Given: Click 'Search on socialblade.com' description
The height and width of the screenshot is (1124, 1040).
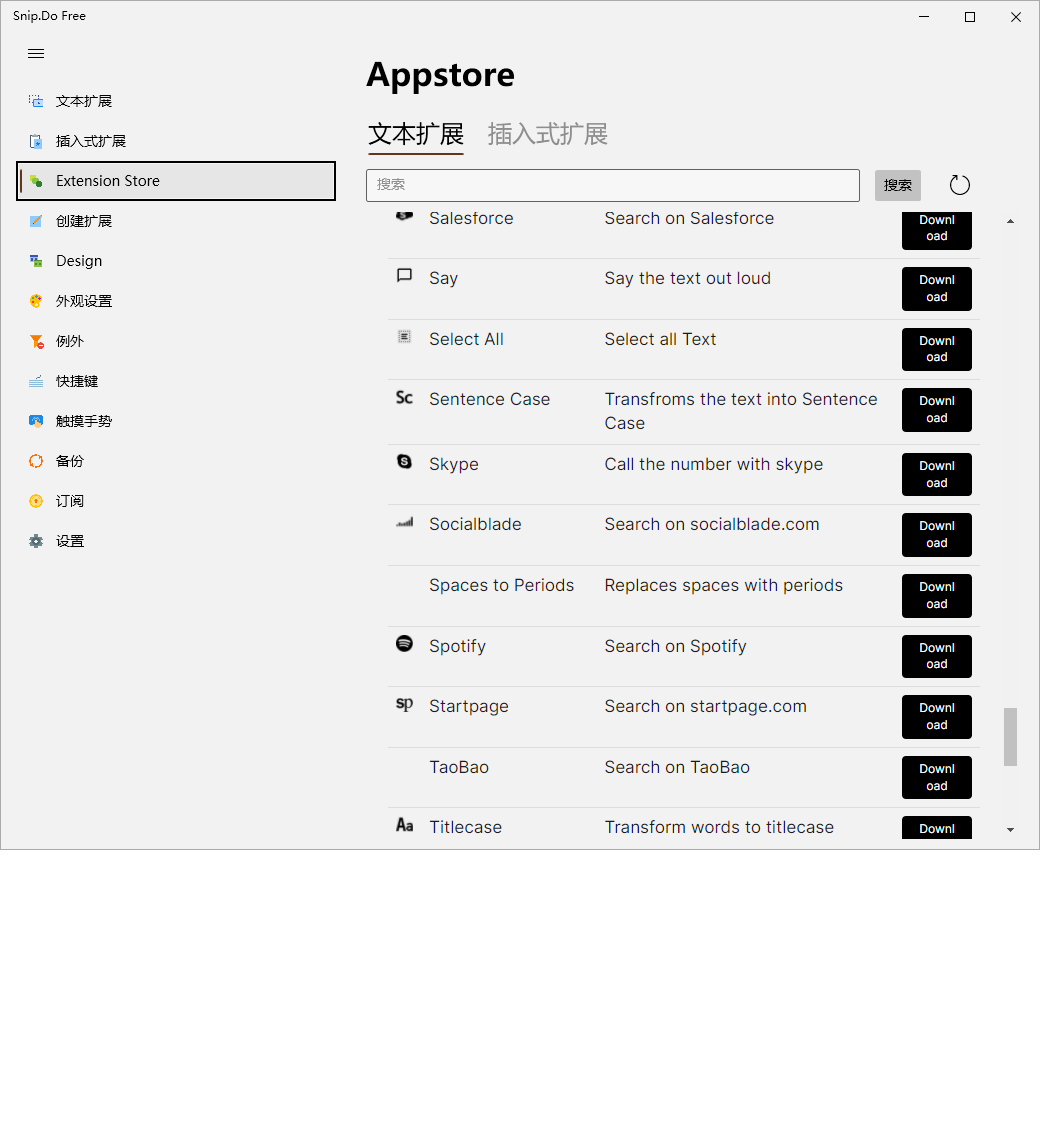Looking at the screenshot, I should (712, 524).
